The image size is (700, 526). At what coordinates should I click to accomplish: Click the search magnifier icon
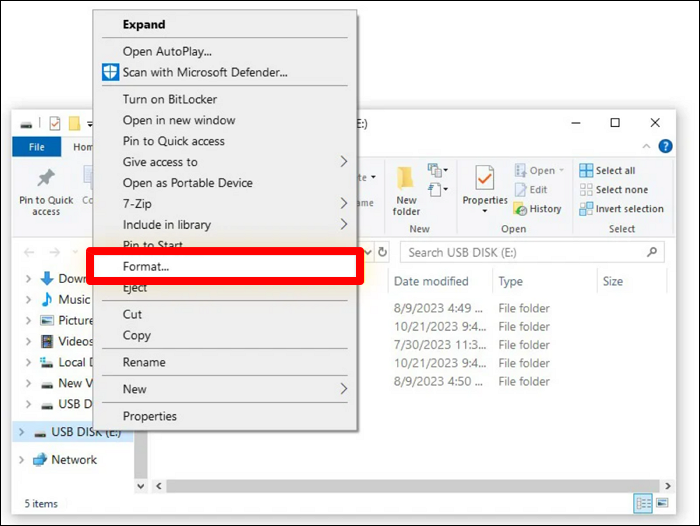652,253
